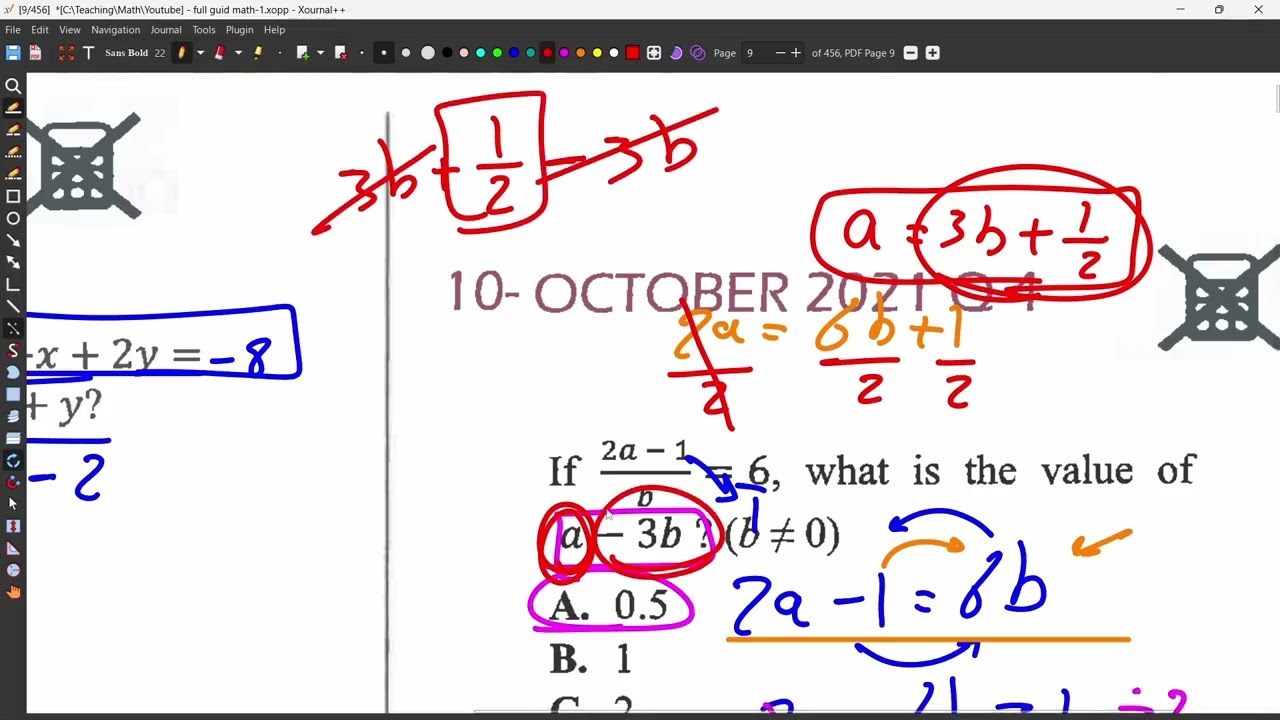This screenshot has height=720, width=1280.
Task: Export document as PDF icon
Action: coord(36,53)
